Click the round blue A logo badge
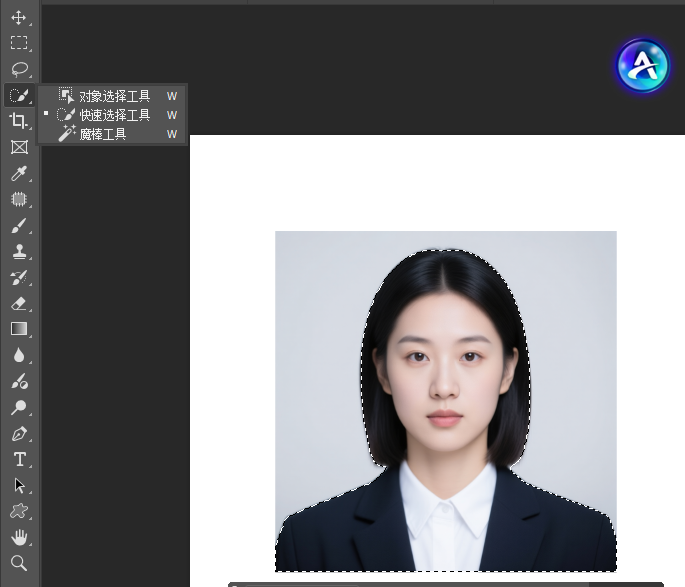Viewport: 685px width, 587px height. coord(643,66)
